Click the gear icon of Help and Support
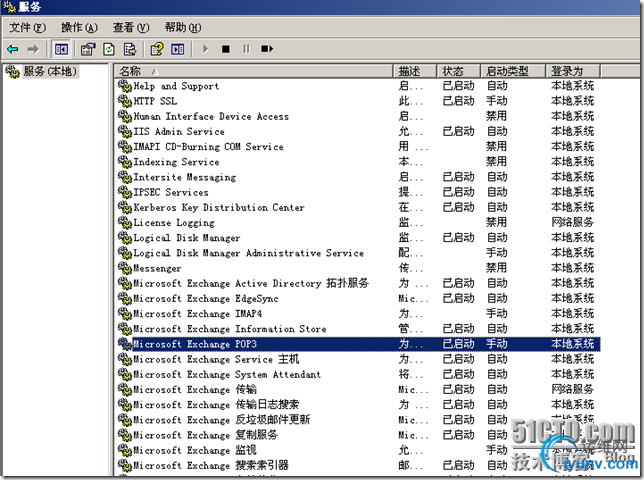 (x=124, y=86)
